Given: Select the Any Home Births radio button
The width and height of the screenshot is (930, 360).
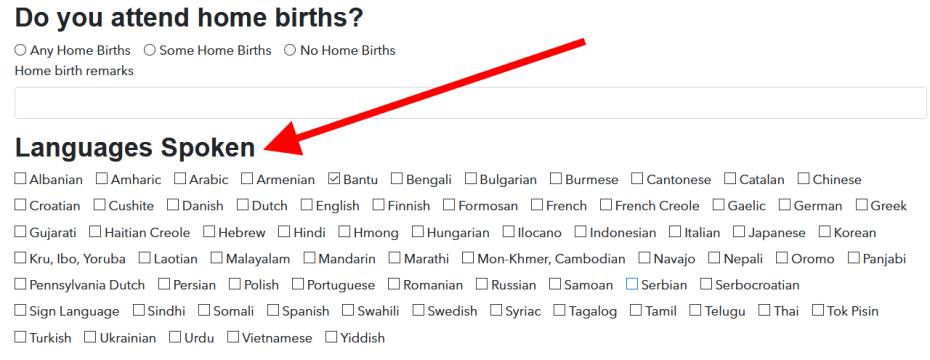Looking at the screenshot, I should point(20,50).
